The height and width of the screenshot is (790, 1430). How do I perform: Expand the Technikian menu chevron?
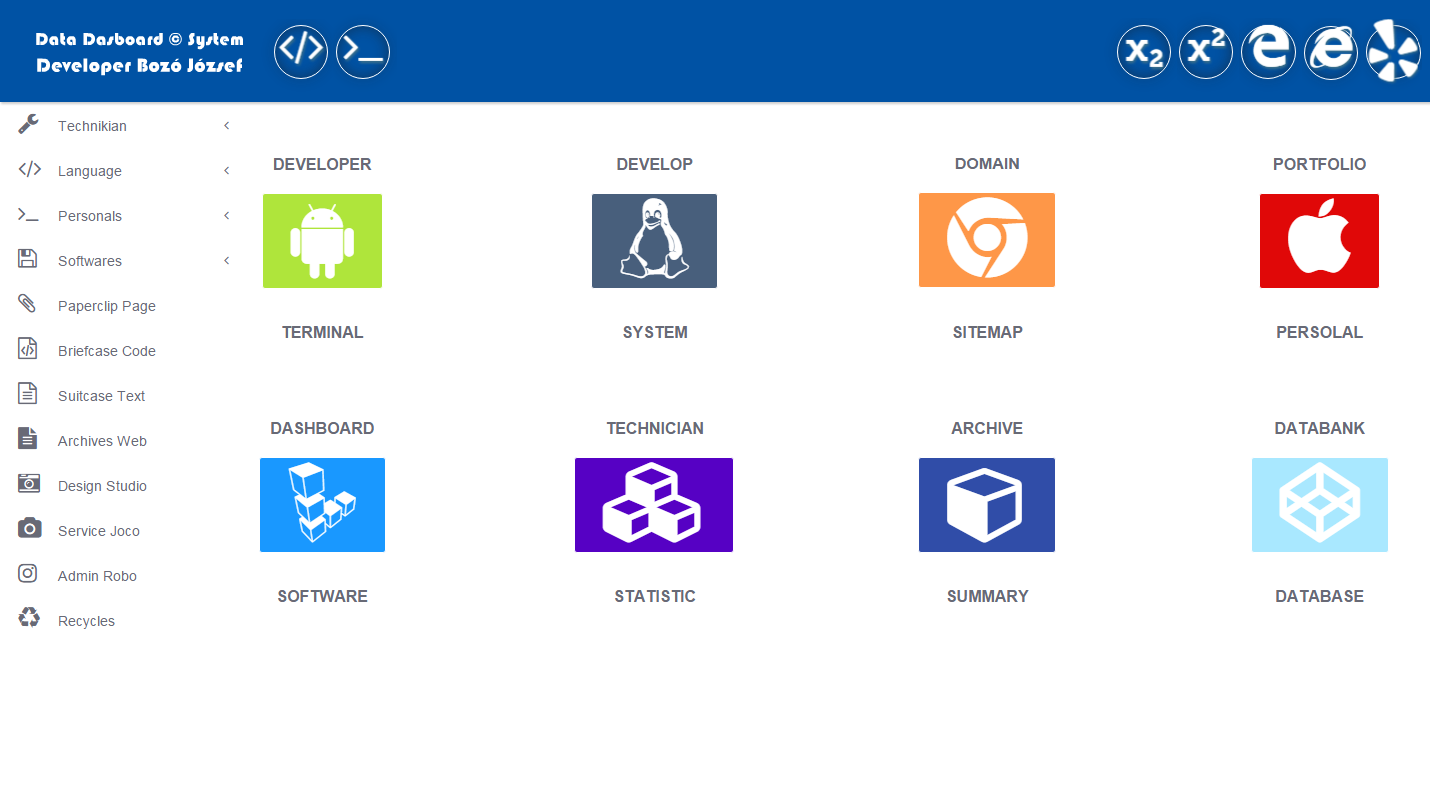[227, 126]
